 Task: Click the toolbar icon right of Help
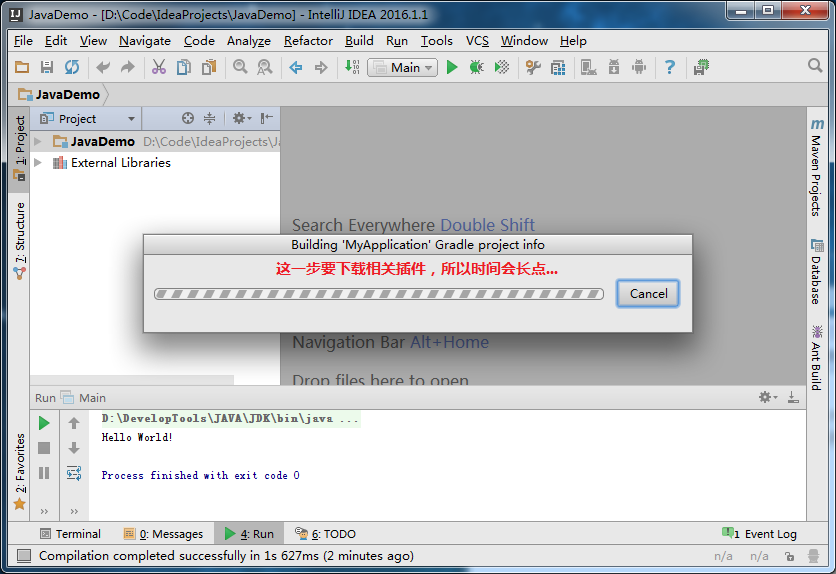[x=701, y=67]
